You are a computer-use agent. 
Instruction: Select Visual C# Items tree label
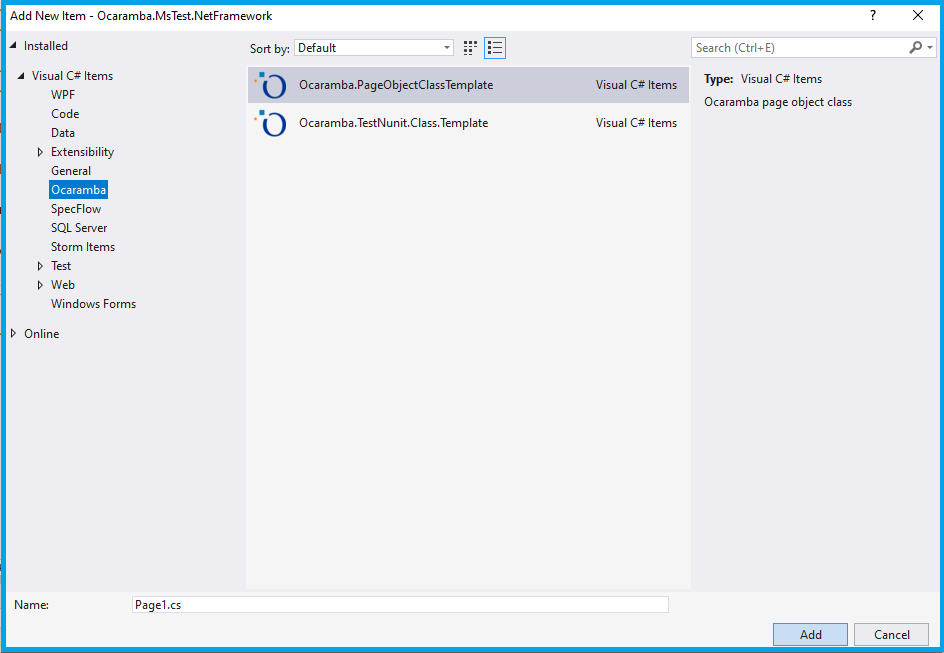72,76
